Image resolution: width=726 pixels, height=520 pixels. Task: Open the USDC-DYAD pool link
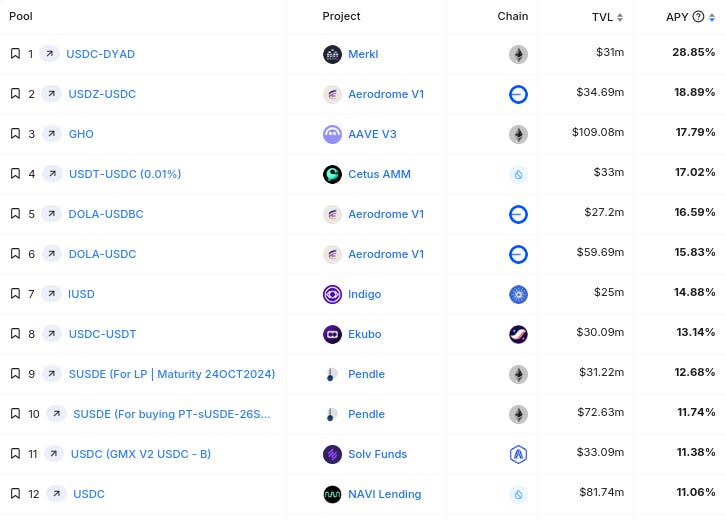100,54
